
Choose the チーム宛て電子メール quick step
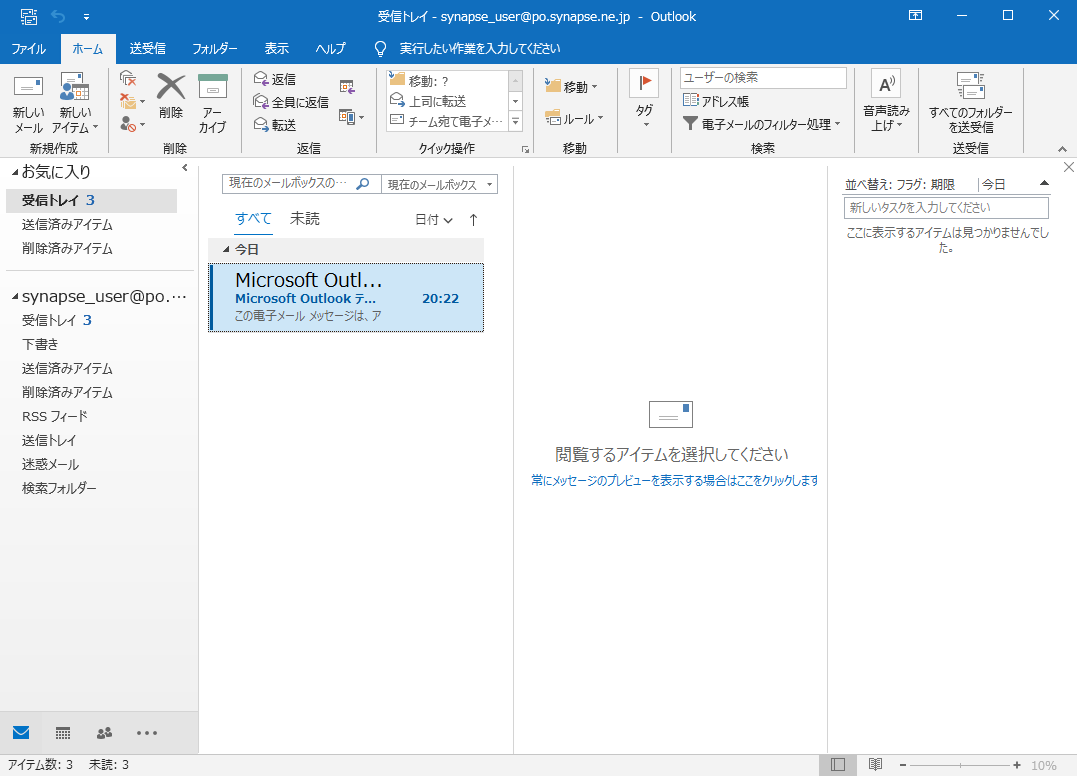(447, 121)
